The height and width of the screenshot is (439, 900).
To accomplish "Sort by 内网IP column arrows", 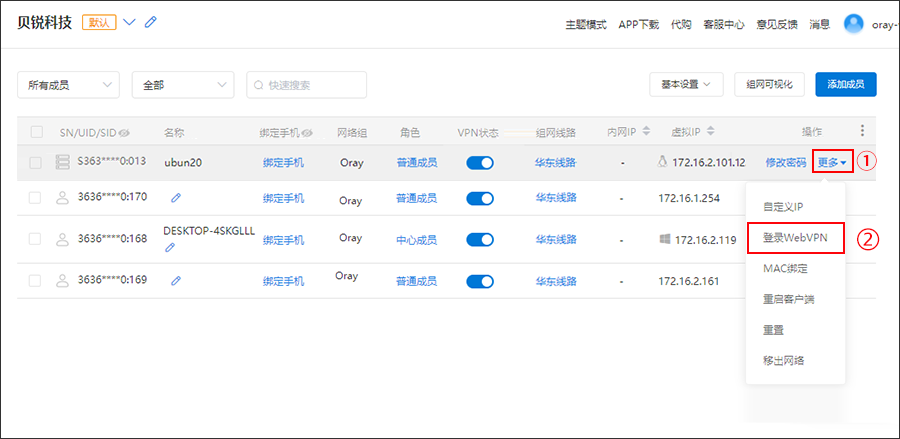I will coord(646,131).
